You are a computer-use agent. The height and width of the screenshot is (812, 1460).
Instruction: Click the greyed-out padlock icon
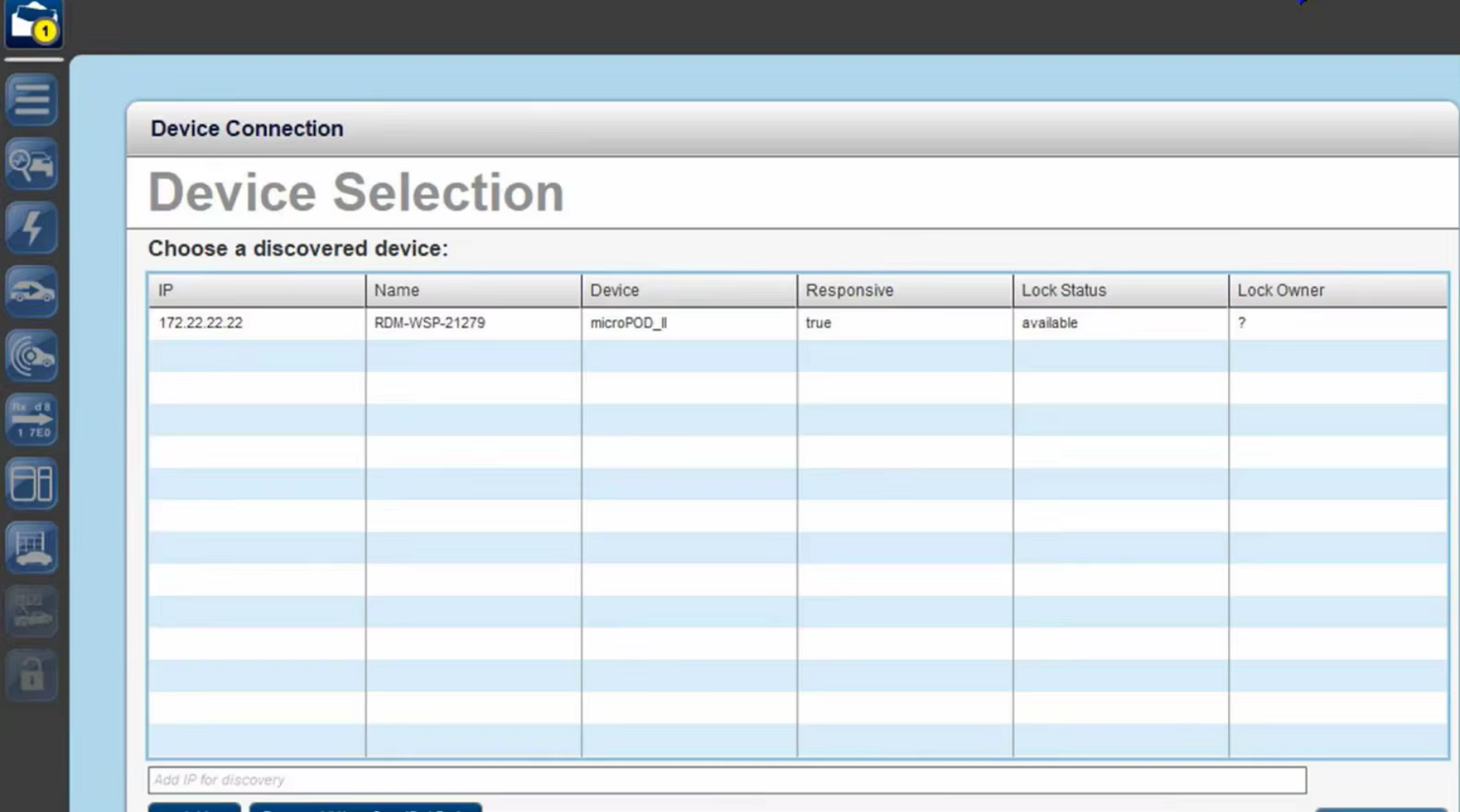click(x=32, y=675)
